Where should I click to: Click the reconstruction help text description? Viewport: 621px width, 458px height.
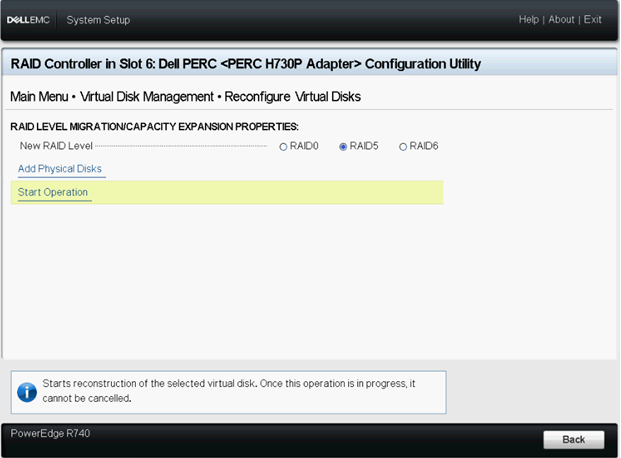pos(228,390)
